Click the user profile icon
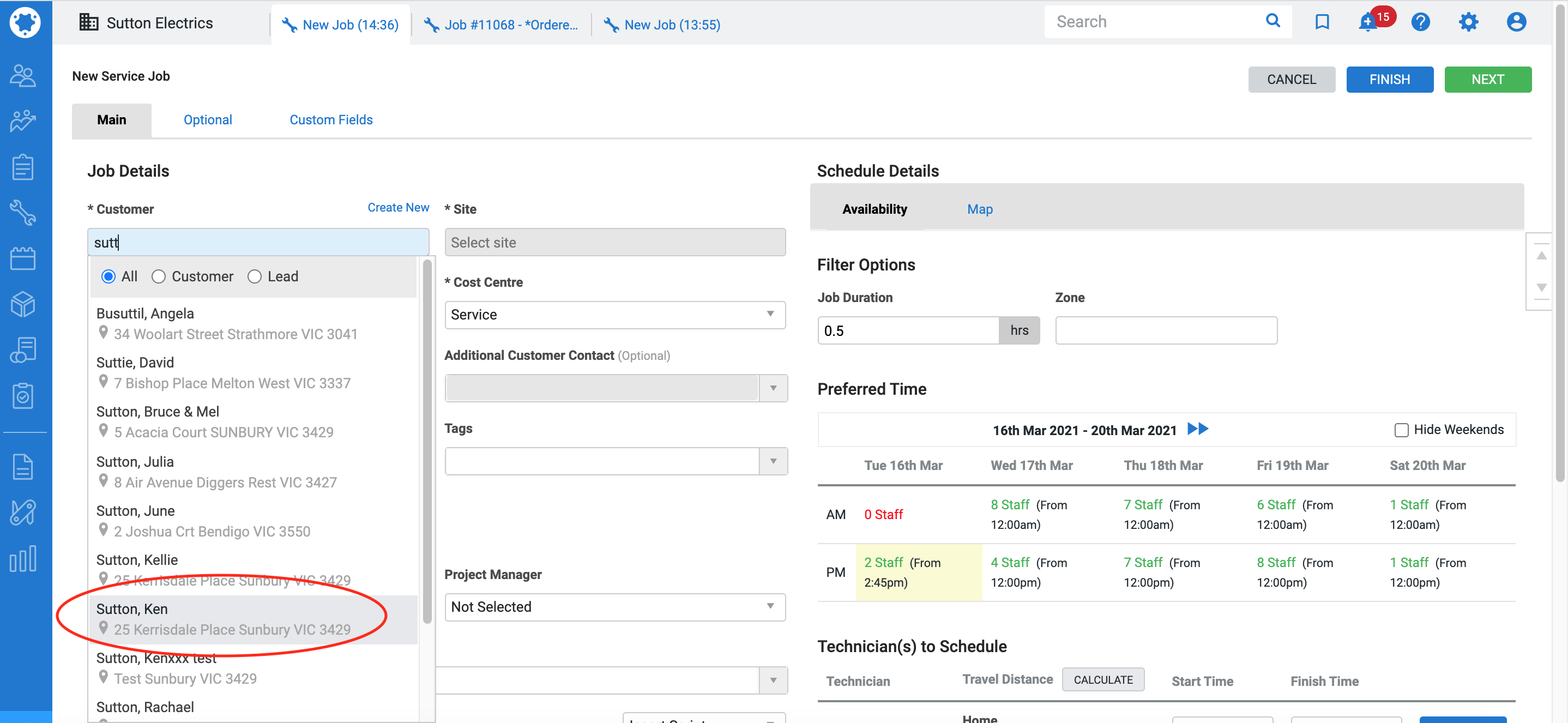 1516,22
